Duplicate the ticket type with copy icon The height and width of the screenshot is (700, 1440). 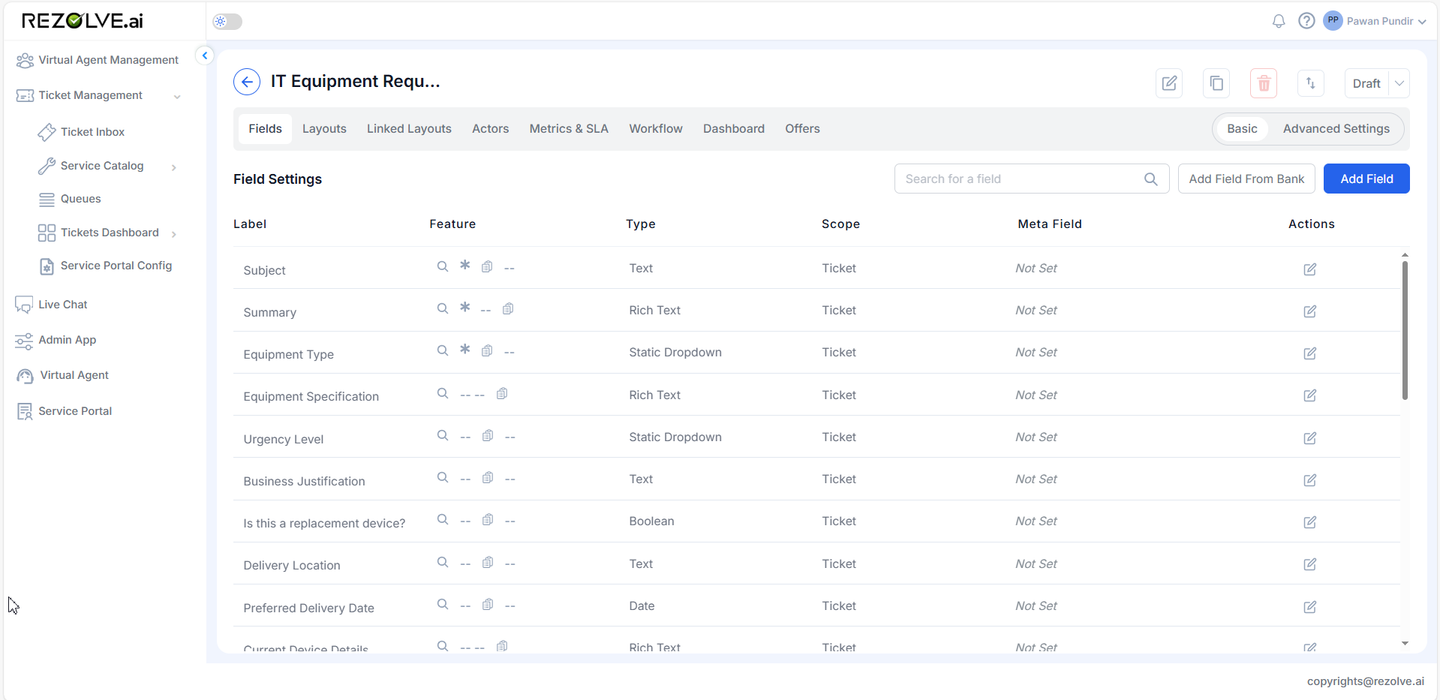pyautogui.click(x=1216, y=83)
